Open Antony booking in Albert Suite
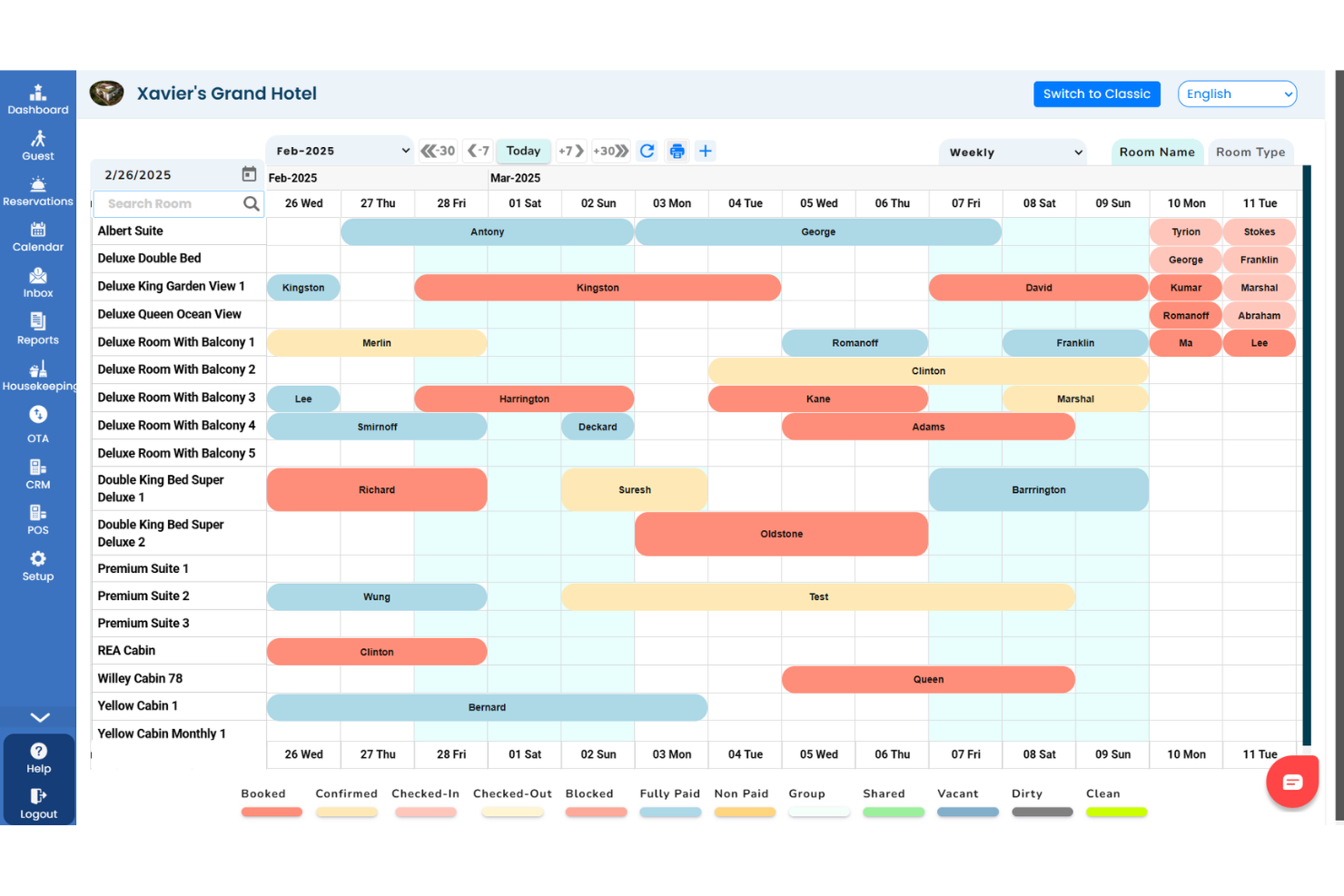This screenshot has width=1344, height=896. click(x=487, y=232)
